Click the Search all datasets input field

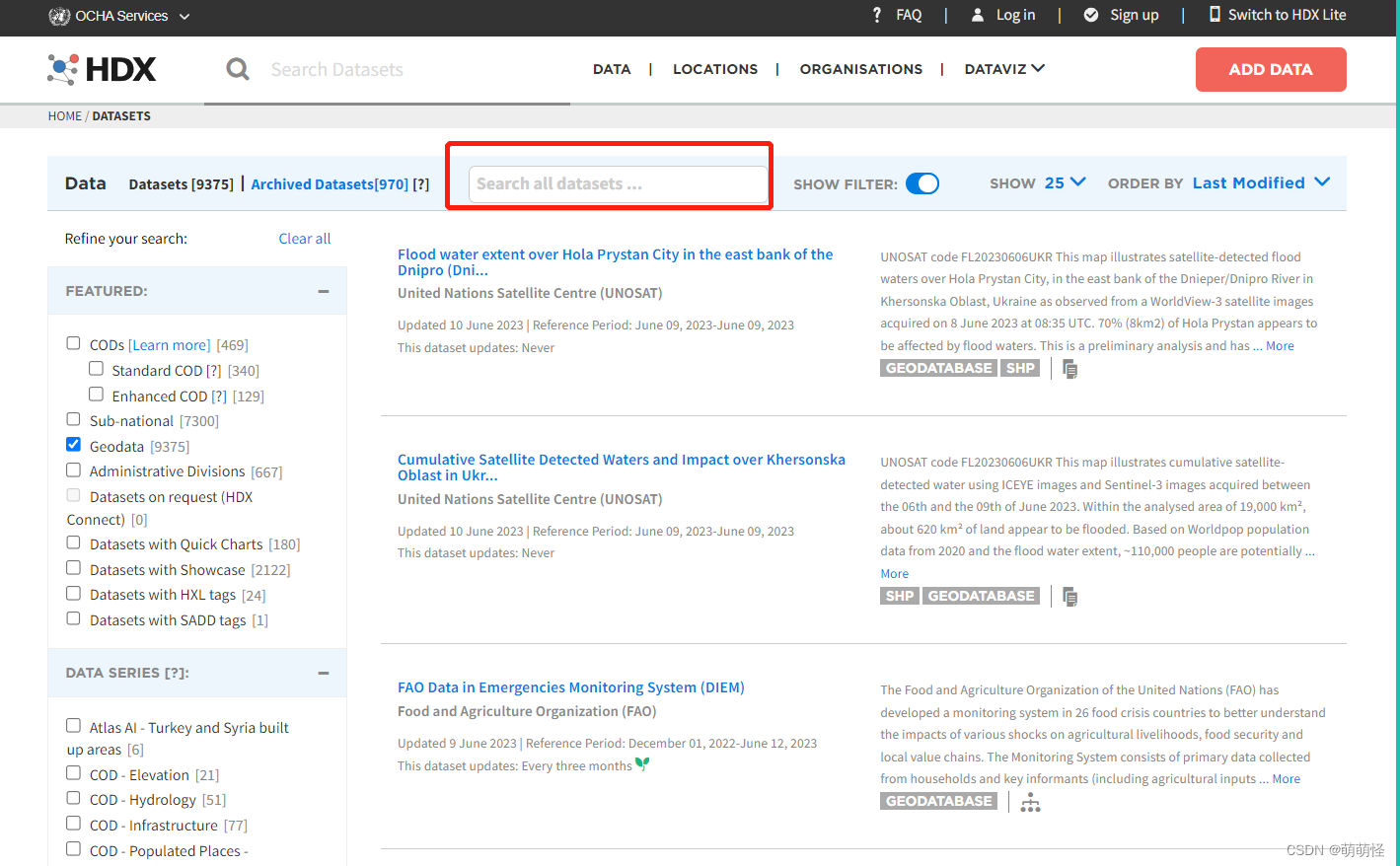coord(619,184)
